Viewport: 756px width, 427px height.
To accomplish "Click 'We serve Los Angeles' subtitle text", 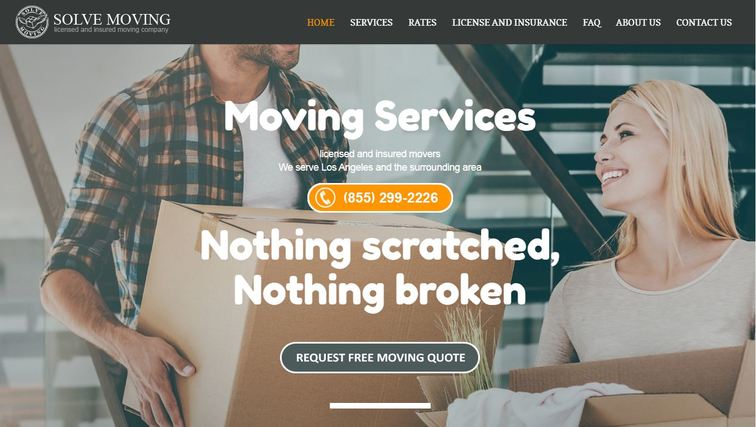I will [380, 167].
